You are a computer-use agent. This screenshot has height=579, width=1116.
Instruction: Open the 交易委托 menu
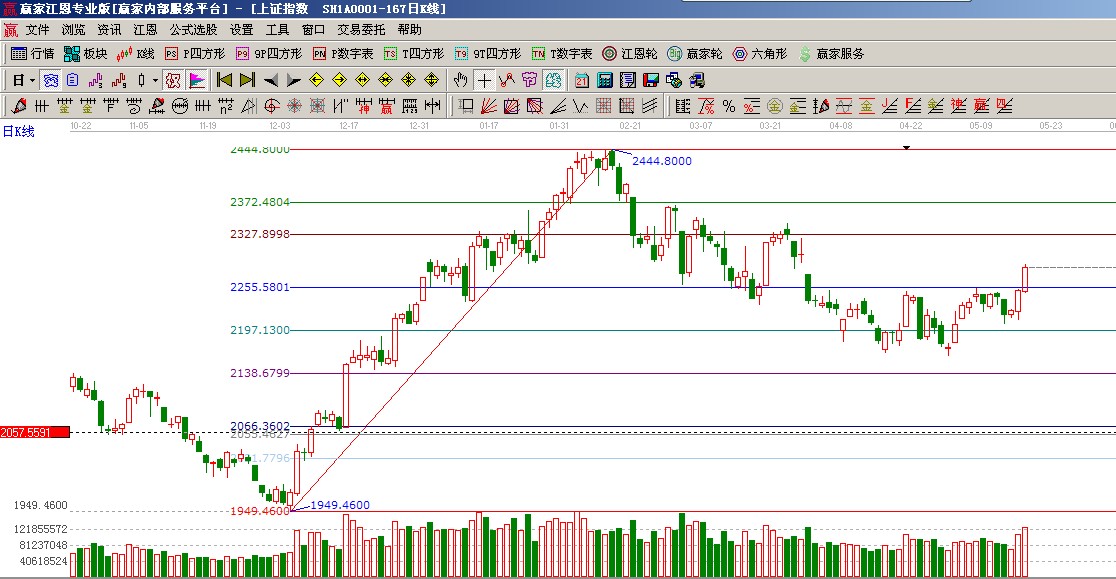360,30
